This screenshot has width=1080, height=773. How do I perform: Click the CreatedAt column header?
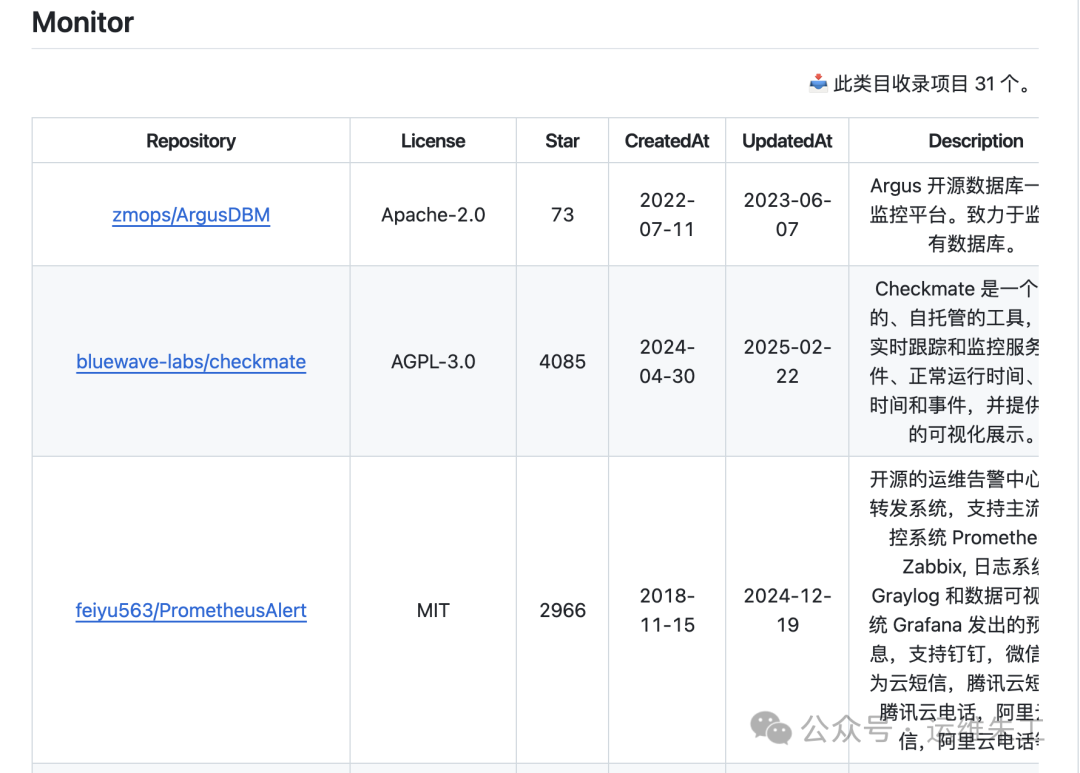(x=667, y=141)
